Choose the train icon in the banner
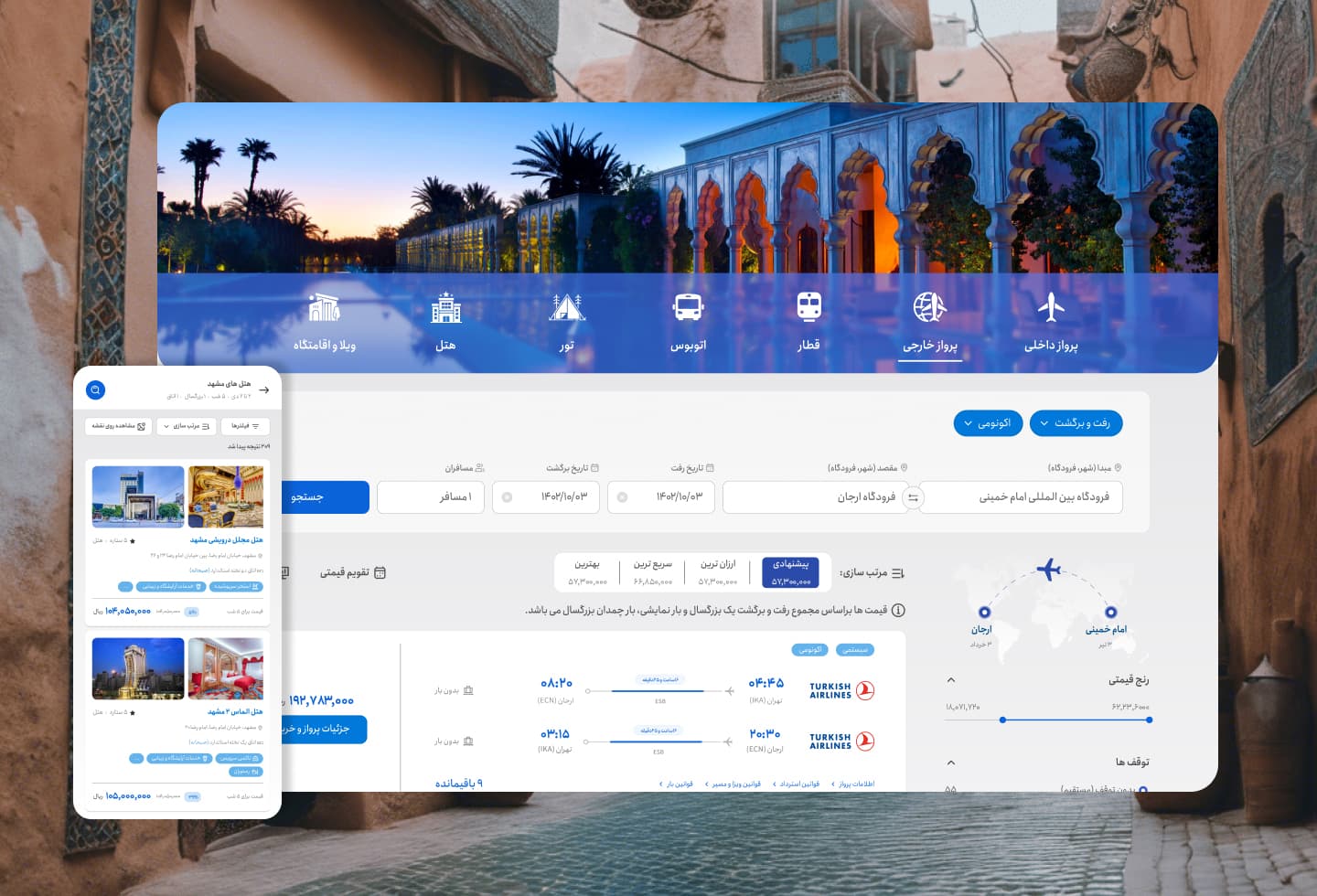The image size is (1317, 896). (x=808, y=306)
